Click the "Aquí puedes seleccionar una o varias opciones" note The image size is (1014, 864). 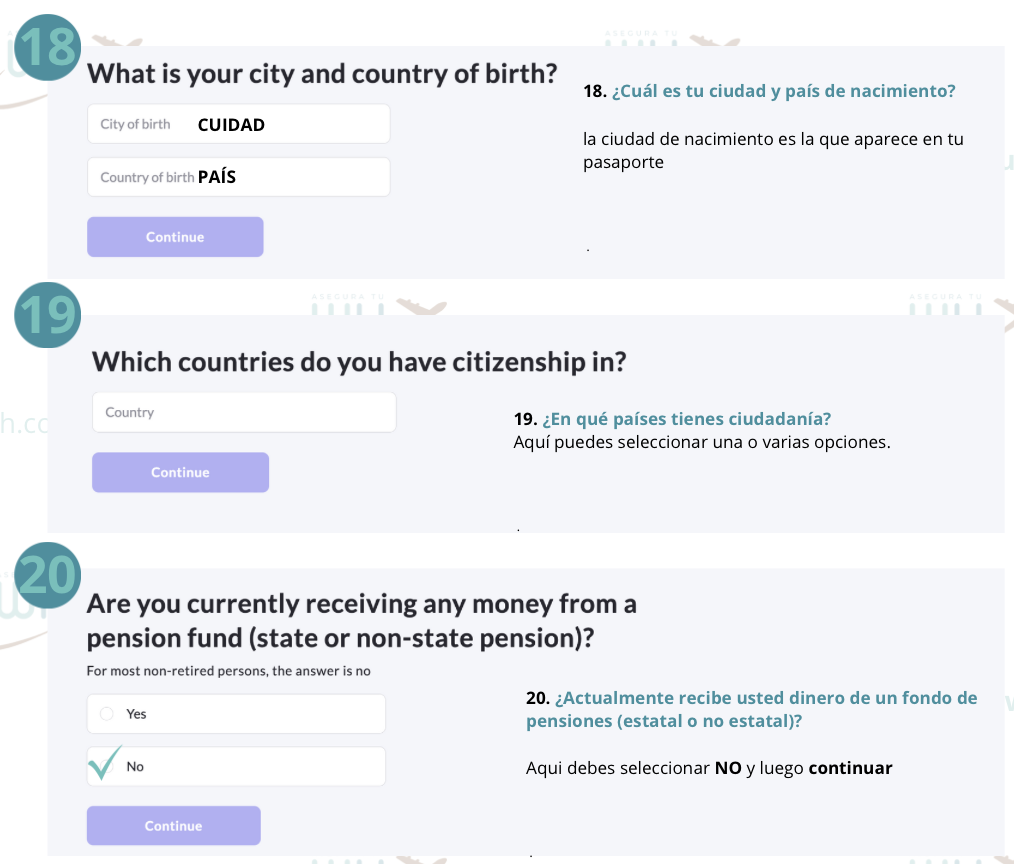pos(701,441)
